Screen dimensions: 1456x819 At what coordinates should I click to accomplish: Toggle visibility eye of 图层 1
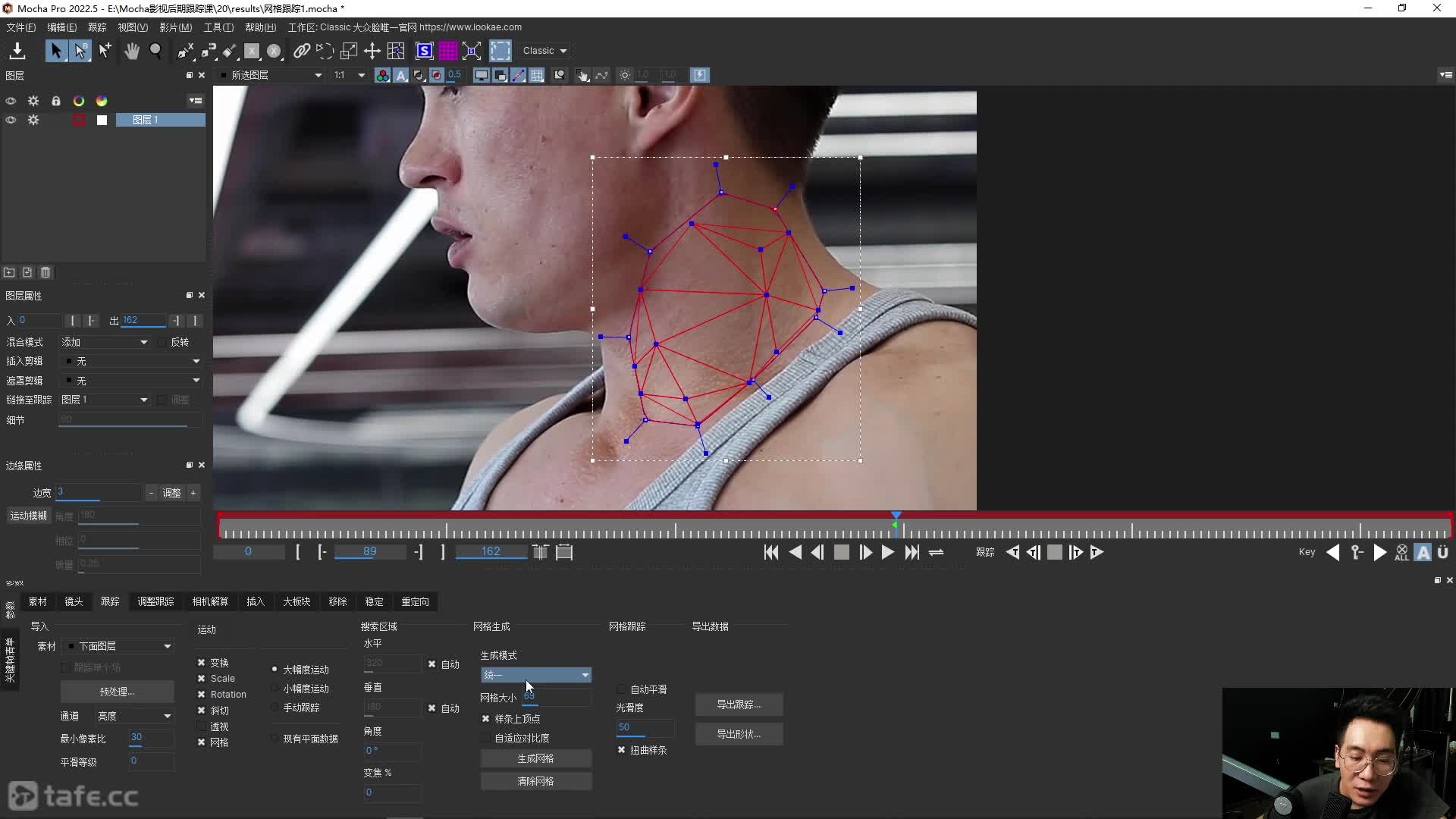tap(11, 120)
